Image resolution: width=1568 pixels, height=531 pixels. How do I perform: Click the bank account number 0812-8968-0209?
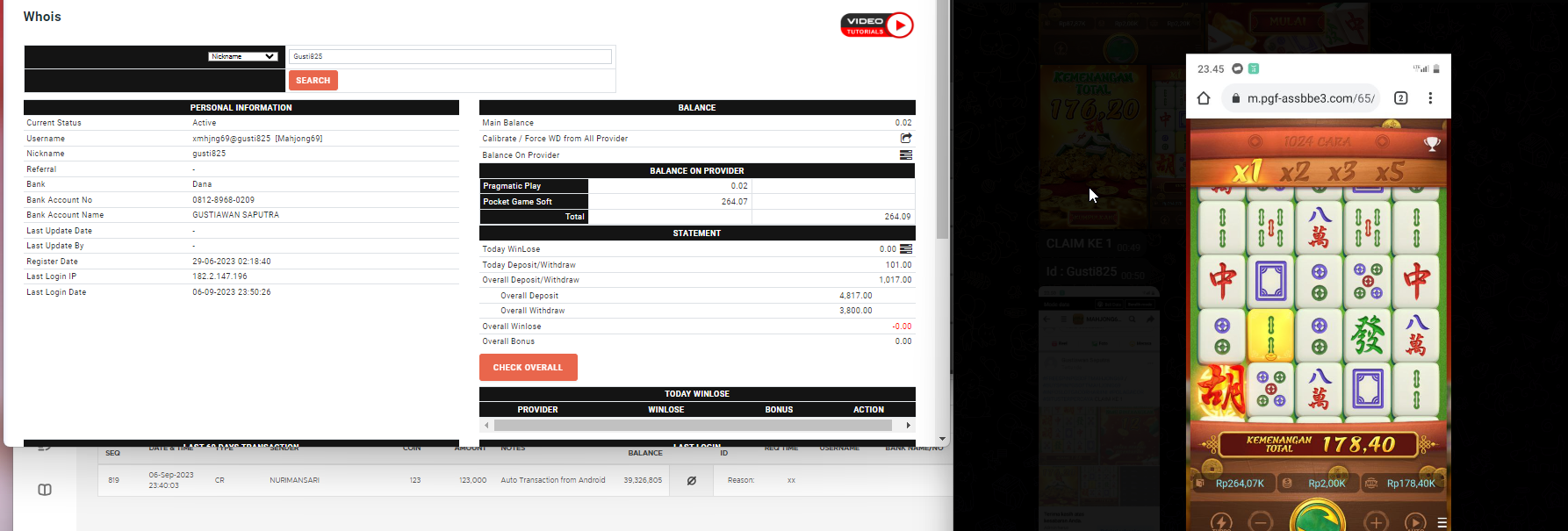pos(224,200)
